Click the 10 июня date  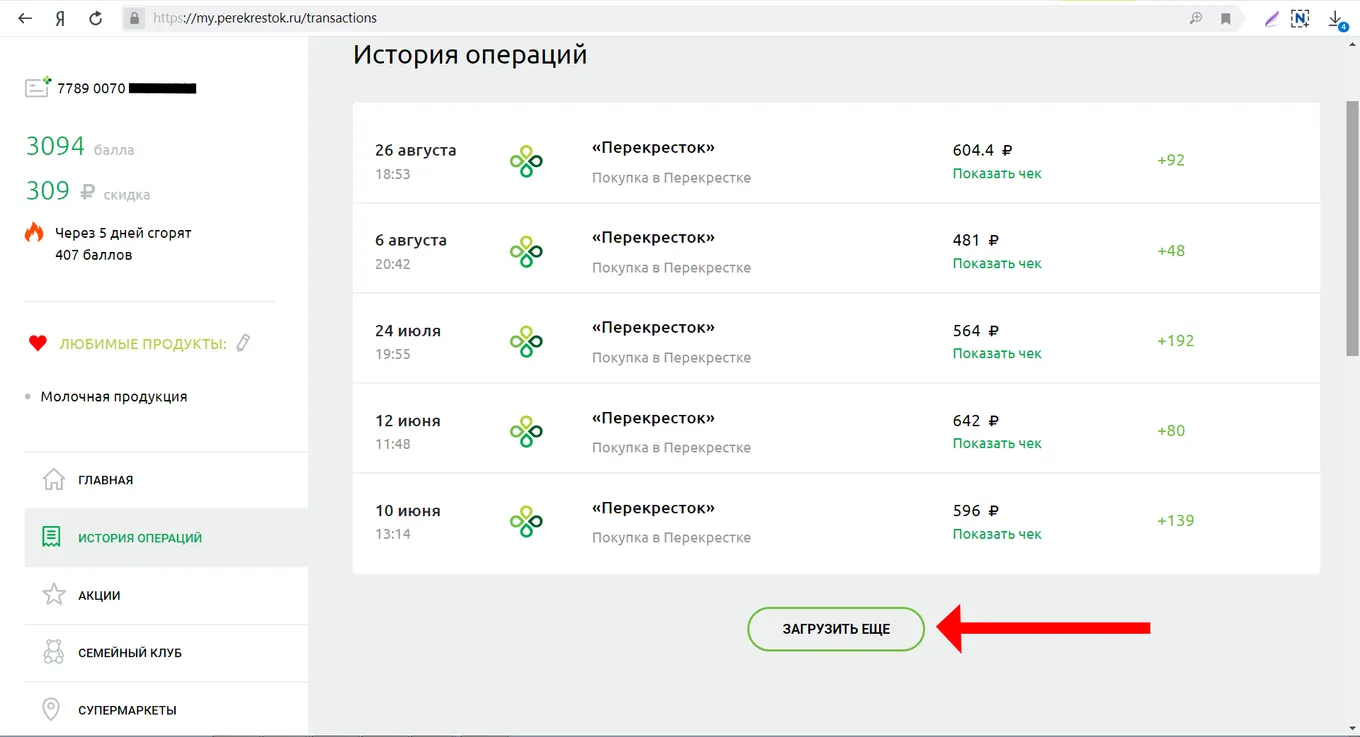click(x=408, y=510)
